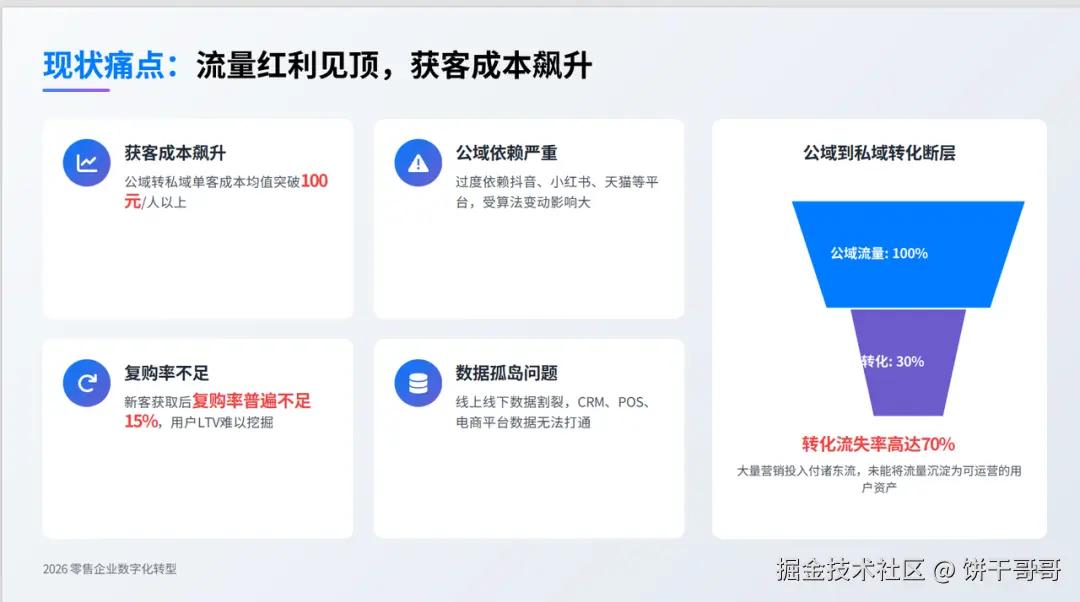The height and width of the screenshot is (602, 1080).
Task: Select the 公域依赖严重 card heading
Action: (x=506, y=153)
